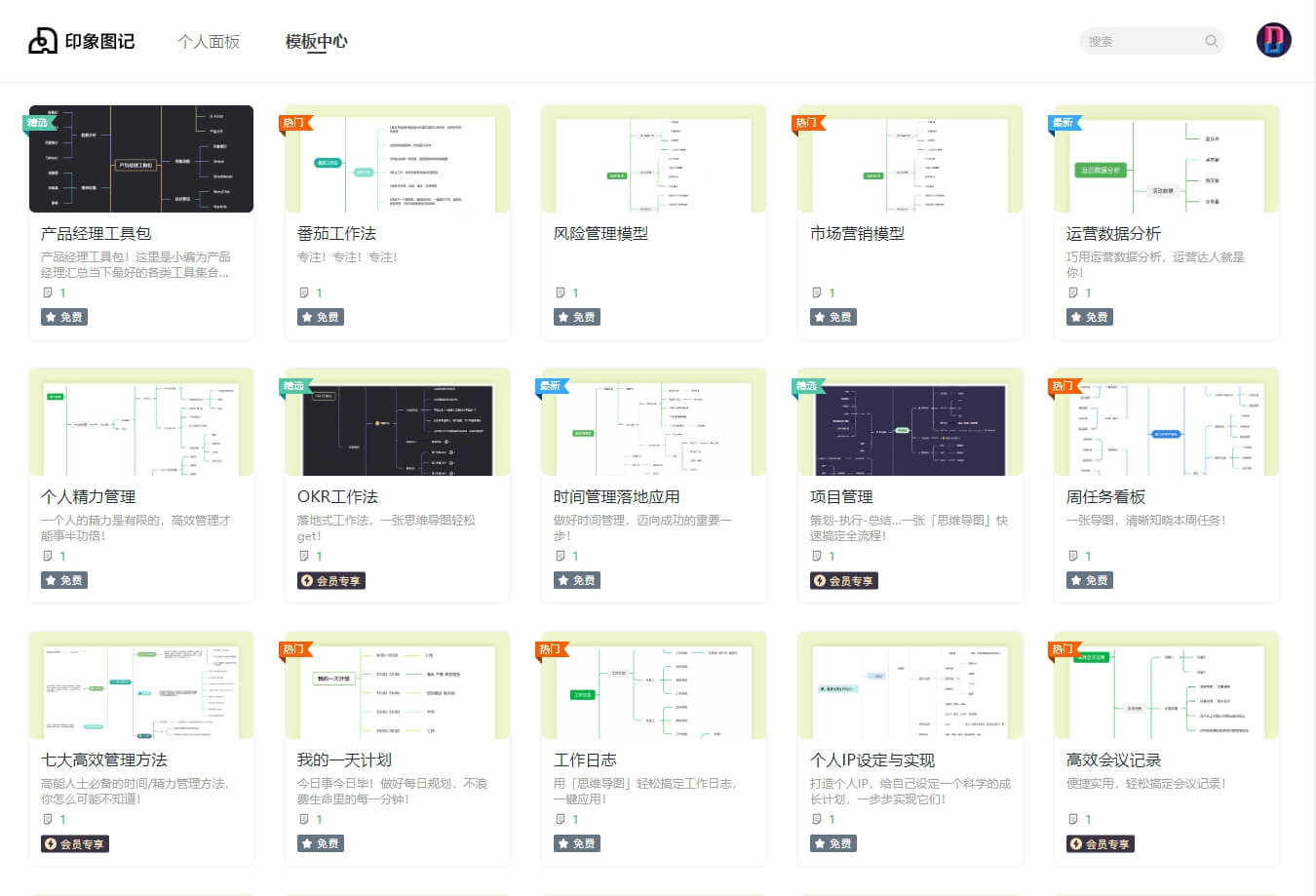
Task: Click the 会员专享 badge under 七大高效管理方法
Action: tap(73, 843)
